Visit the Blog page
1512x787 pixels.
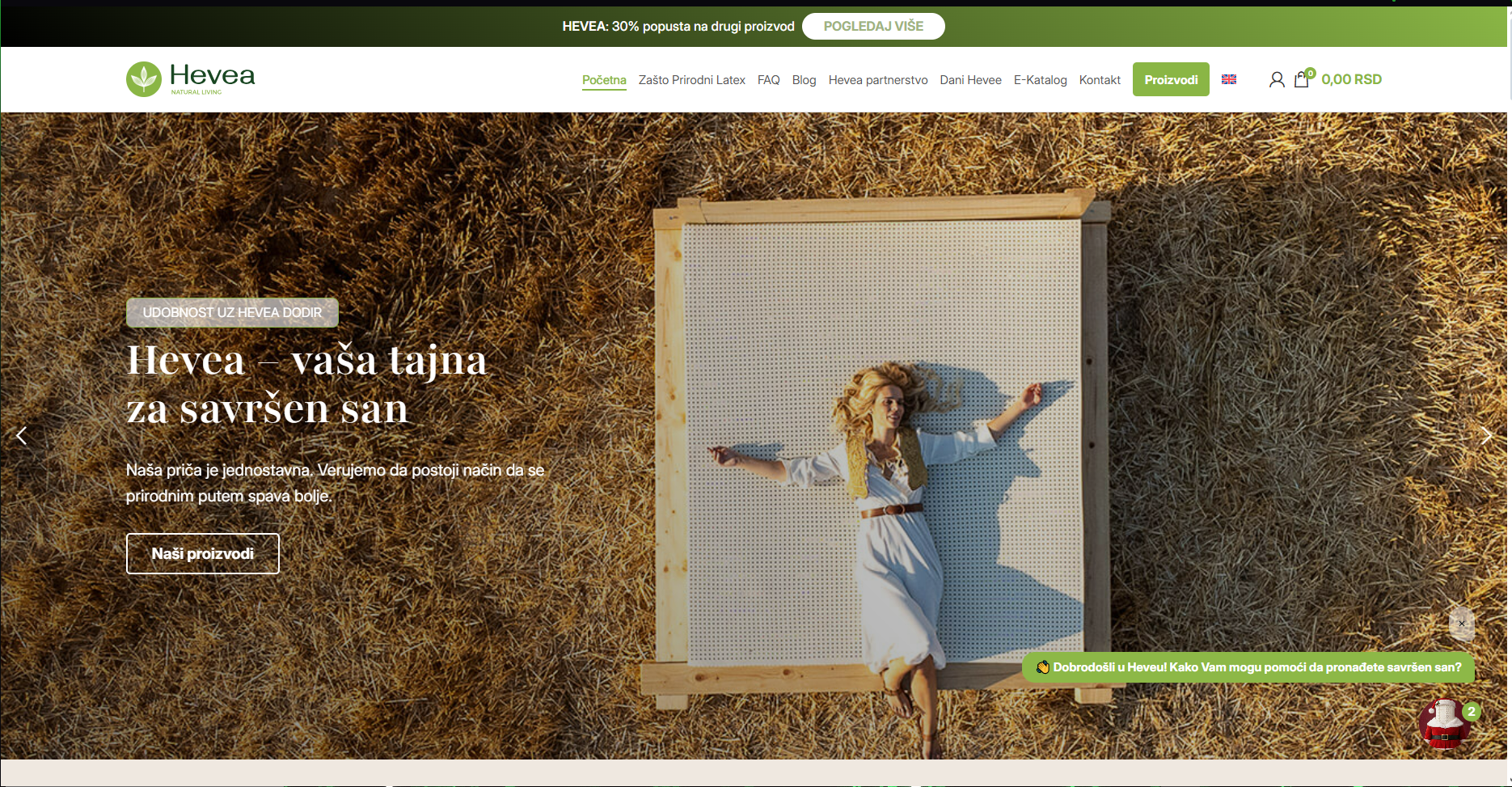tap(805, 79)
